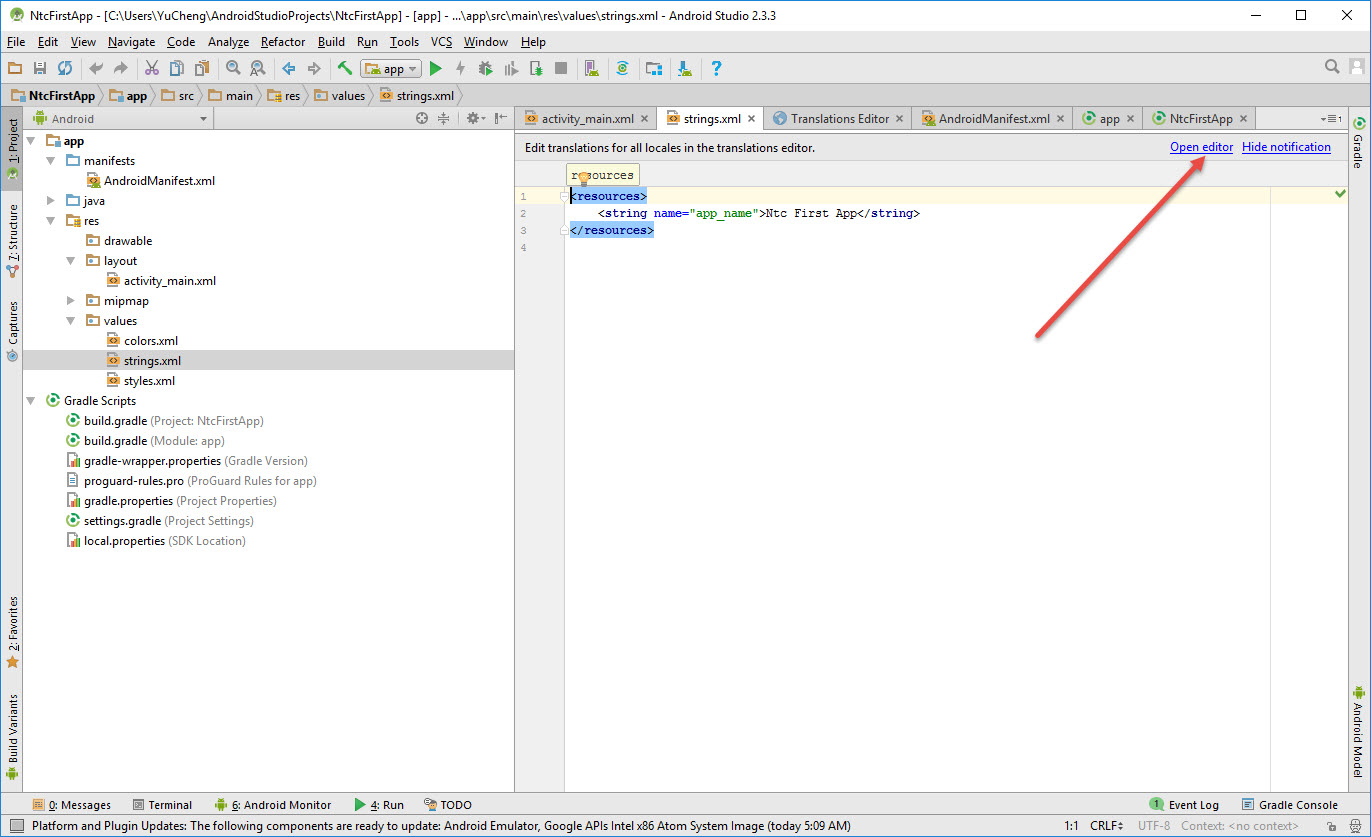
Task: Close the strings.xml editor tab
Action: (x=752, y=118)
